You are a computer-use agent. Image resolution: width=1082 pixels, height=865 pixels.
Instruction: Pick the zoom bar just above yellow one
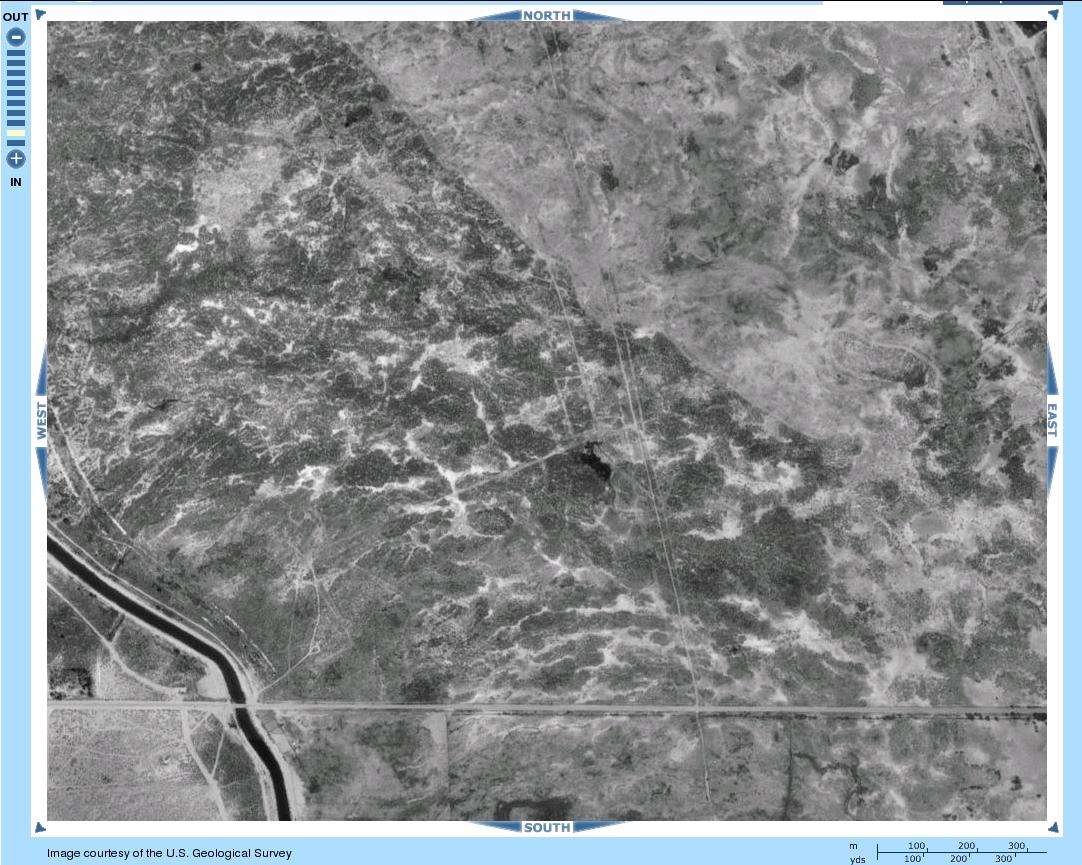(16, 123)
